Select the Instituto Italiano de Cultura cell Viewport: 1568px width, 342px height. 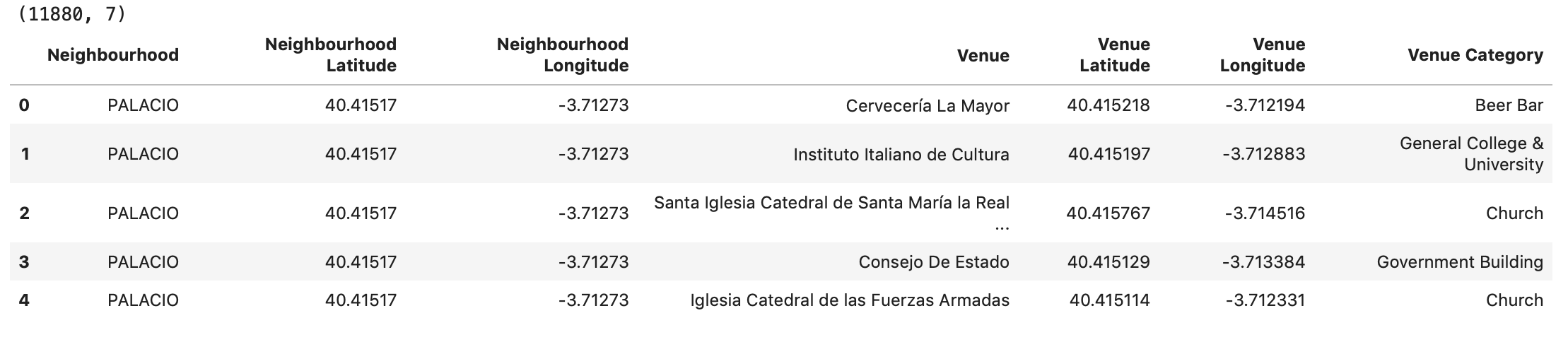click(901, 155)
